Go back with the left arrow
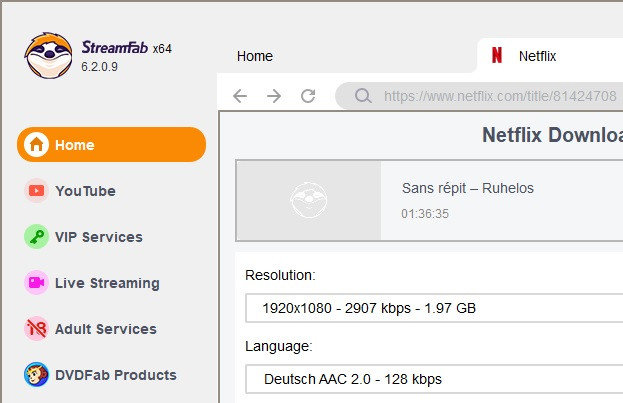The width and height of the screenshot is (623, 403). click(x=239, y=96)
